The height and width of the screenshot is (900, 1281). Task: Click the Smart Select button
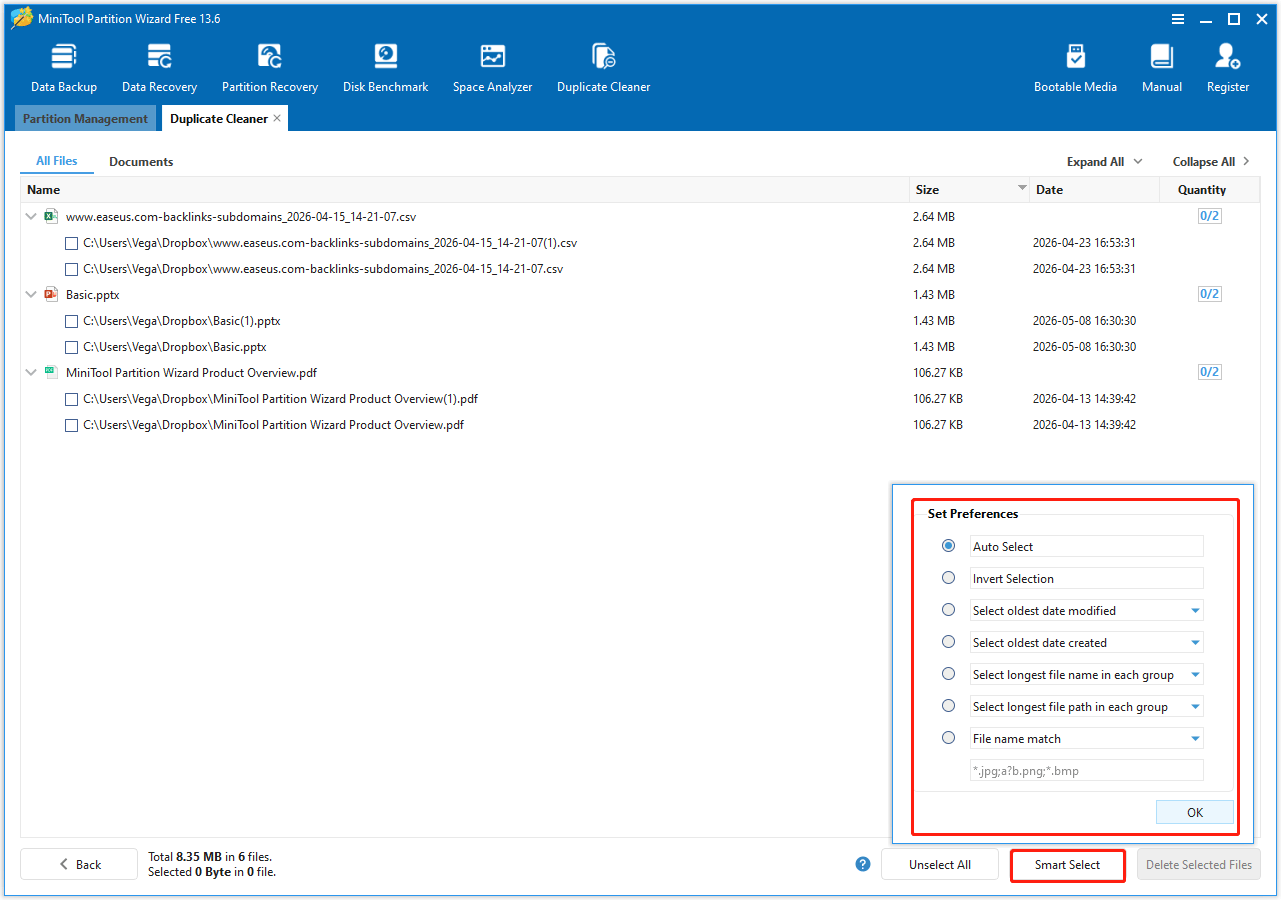[x=1067, y=864]
